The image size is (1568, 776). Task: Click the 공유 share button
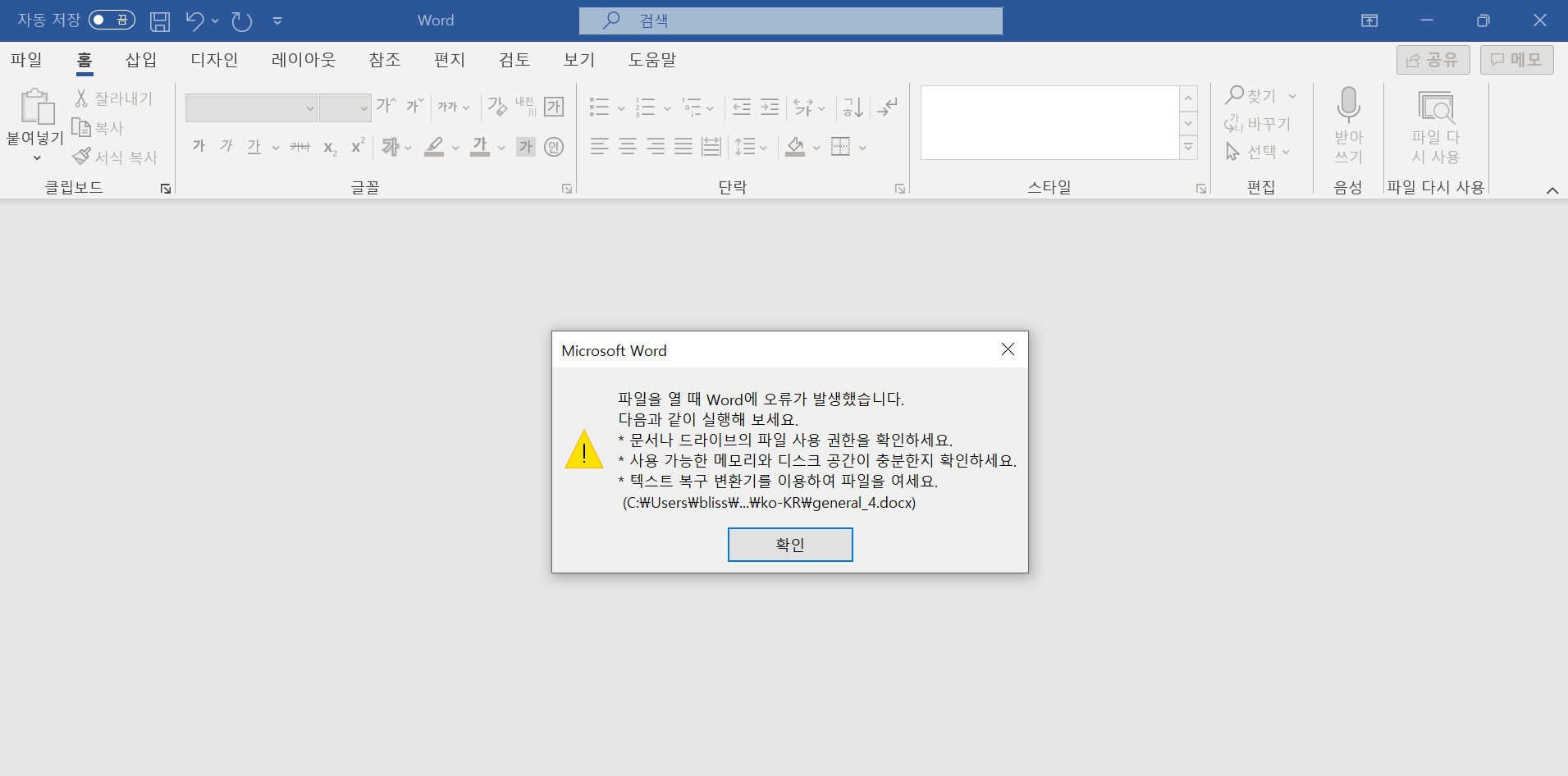click(x=1433, y=60)
